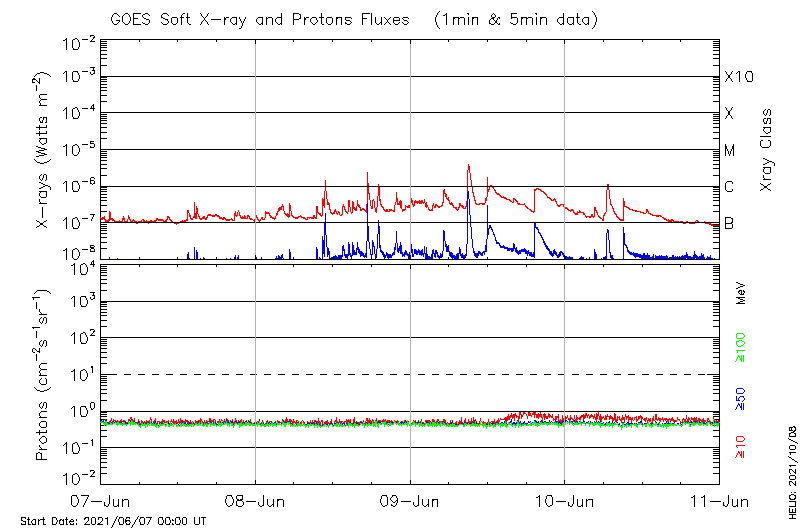Click the B X-ray class label
This screenshot has height=530, width=800.
click(729, 223)
